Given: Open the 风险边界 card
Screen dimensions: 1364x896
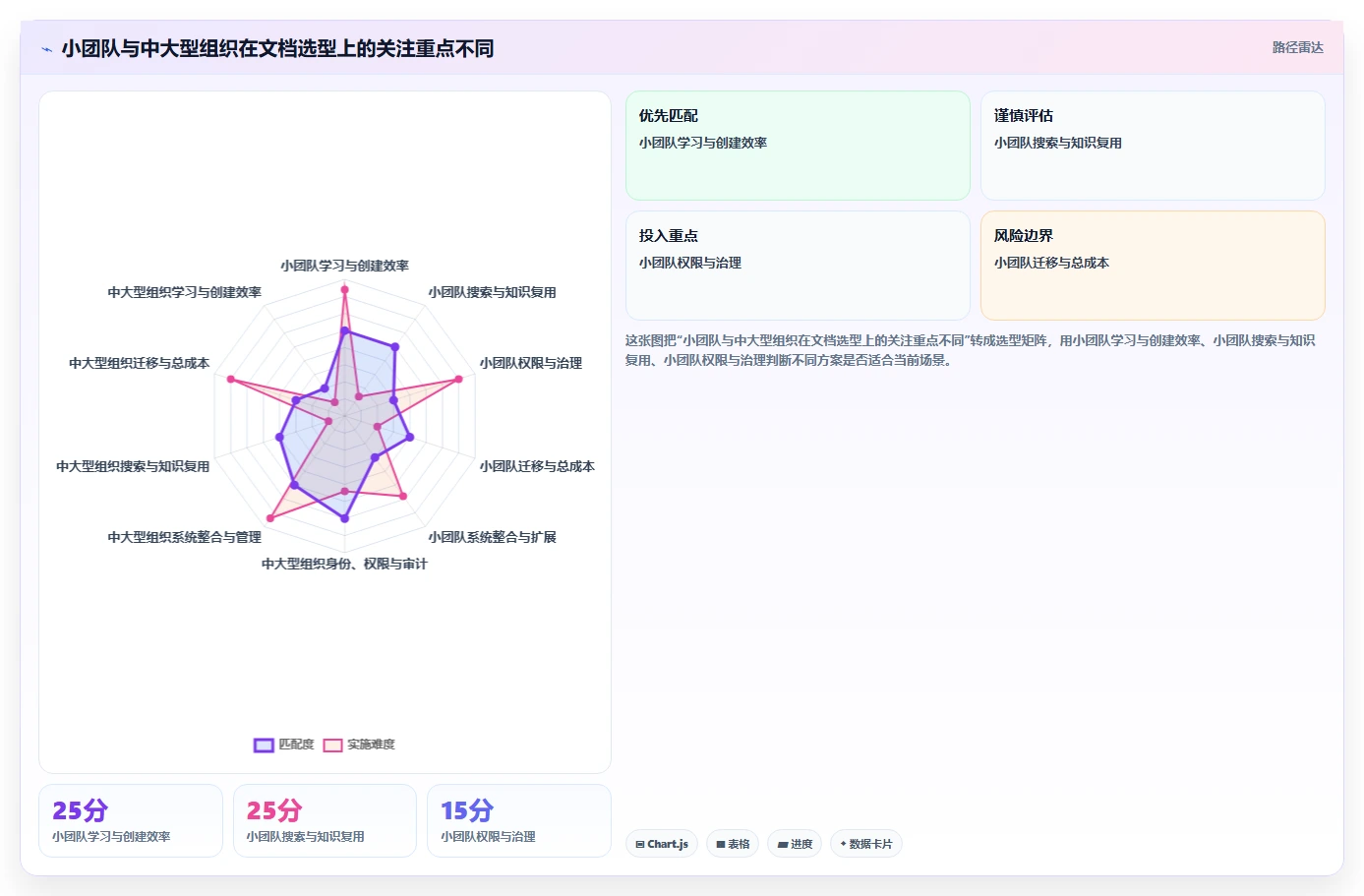Looking at the screenshot, I should point(1153,266).
